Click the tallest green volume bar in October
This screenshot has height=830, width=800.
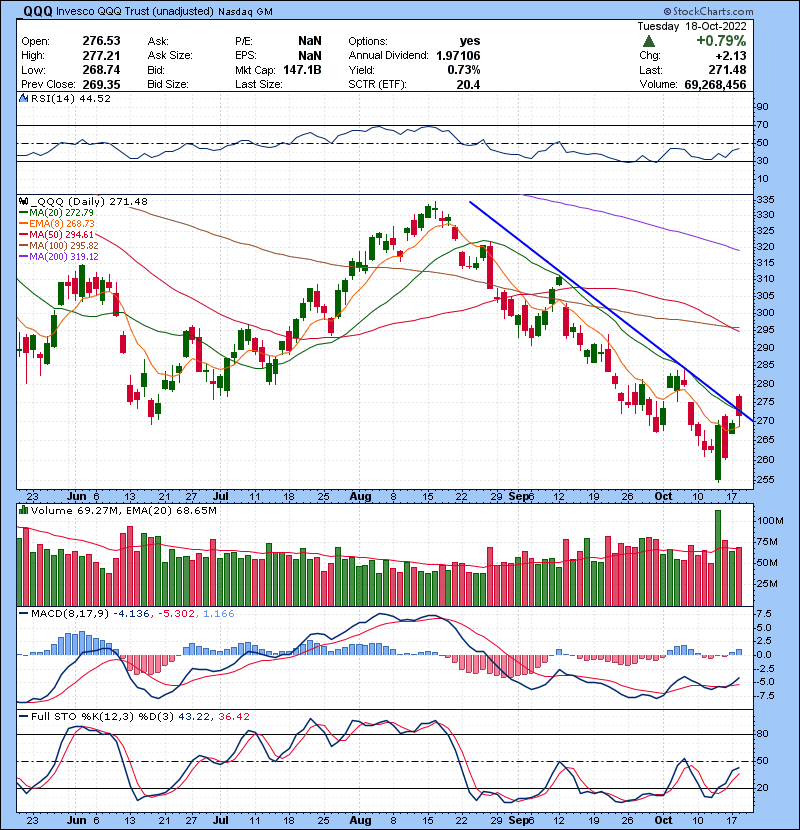click(x=718, y=558)
